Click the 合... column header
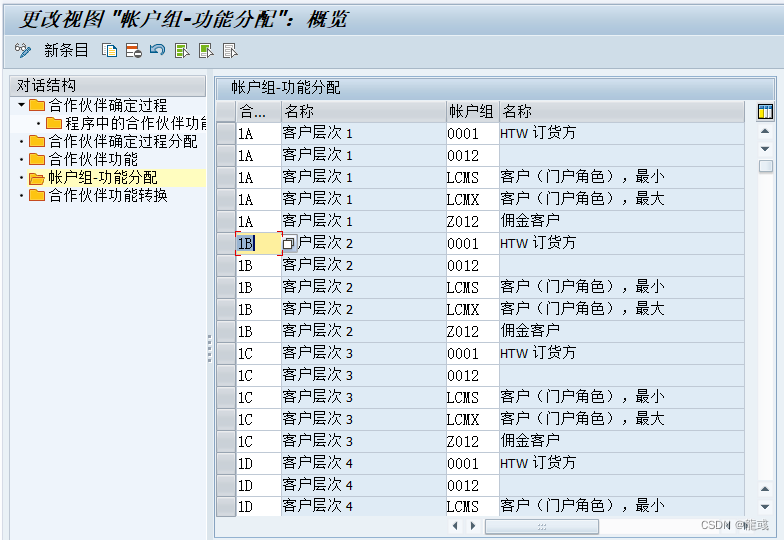Viewport: 784px width, 540px height. coord(258,112)
